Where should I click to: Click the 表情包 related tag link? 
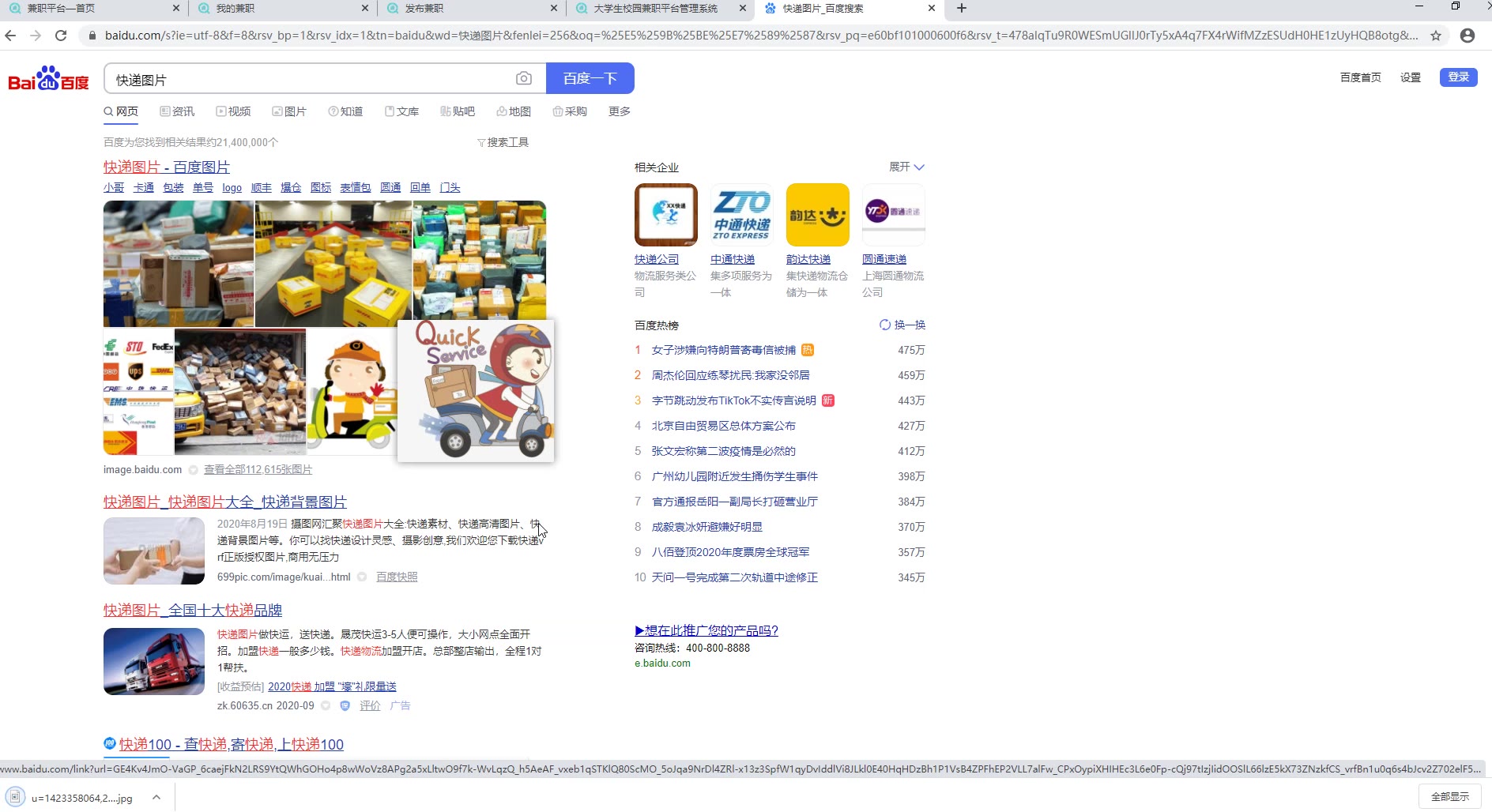click(x=356, y=187)
